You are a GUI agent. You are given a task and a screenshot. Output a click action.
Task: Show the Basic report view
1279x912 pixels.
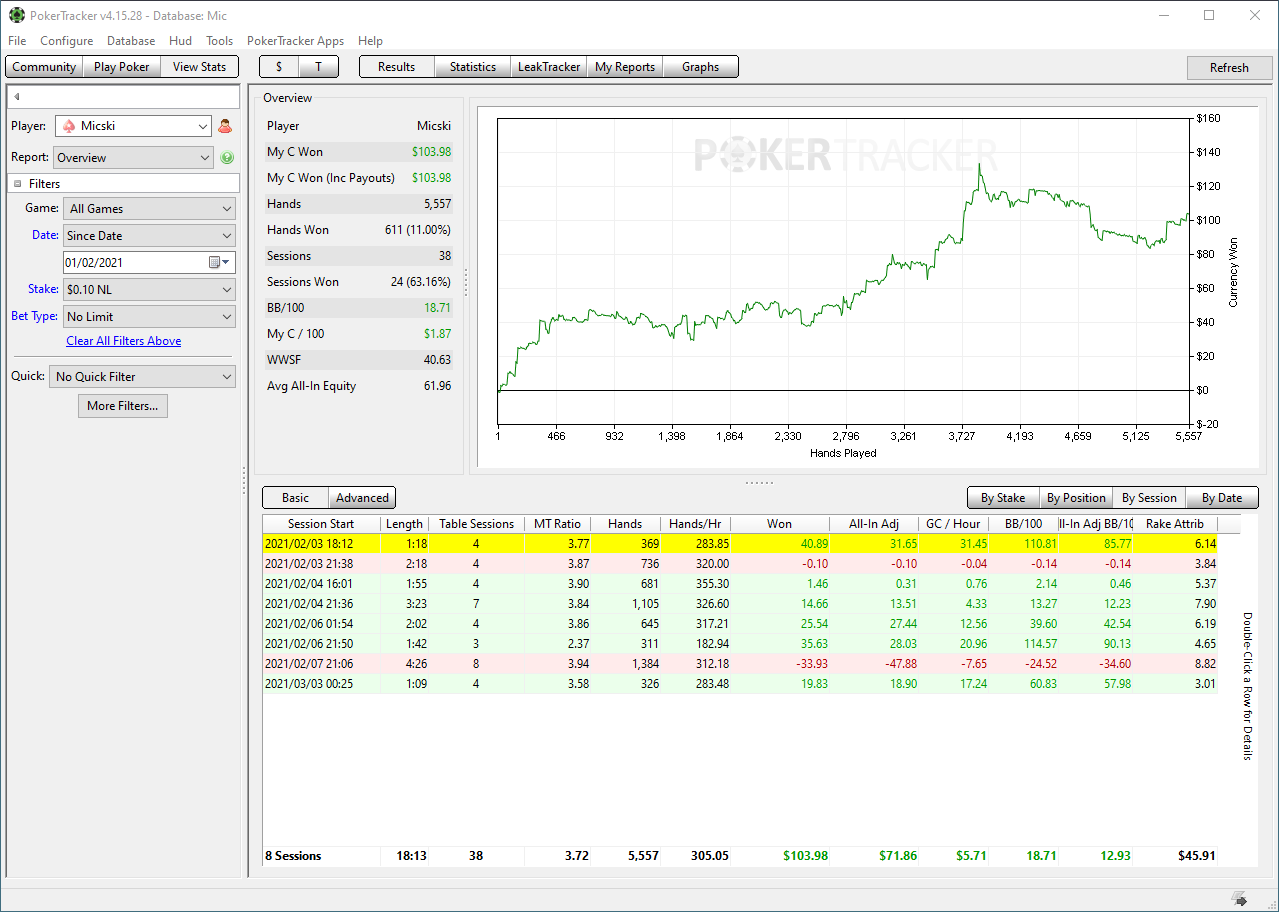[296, 498]
